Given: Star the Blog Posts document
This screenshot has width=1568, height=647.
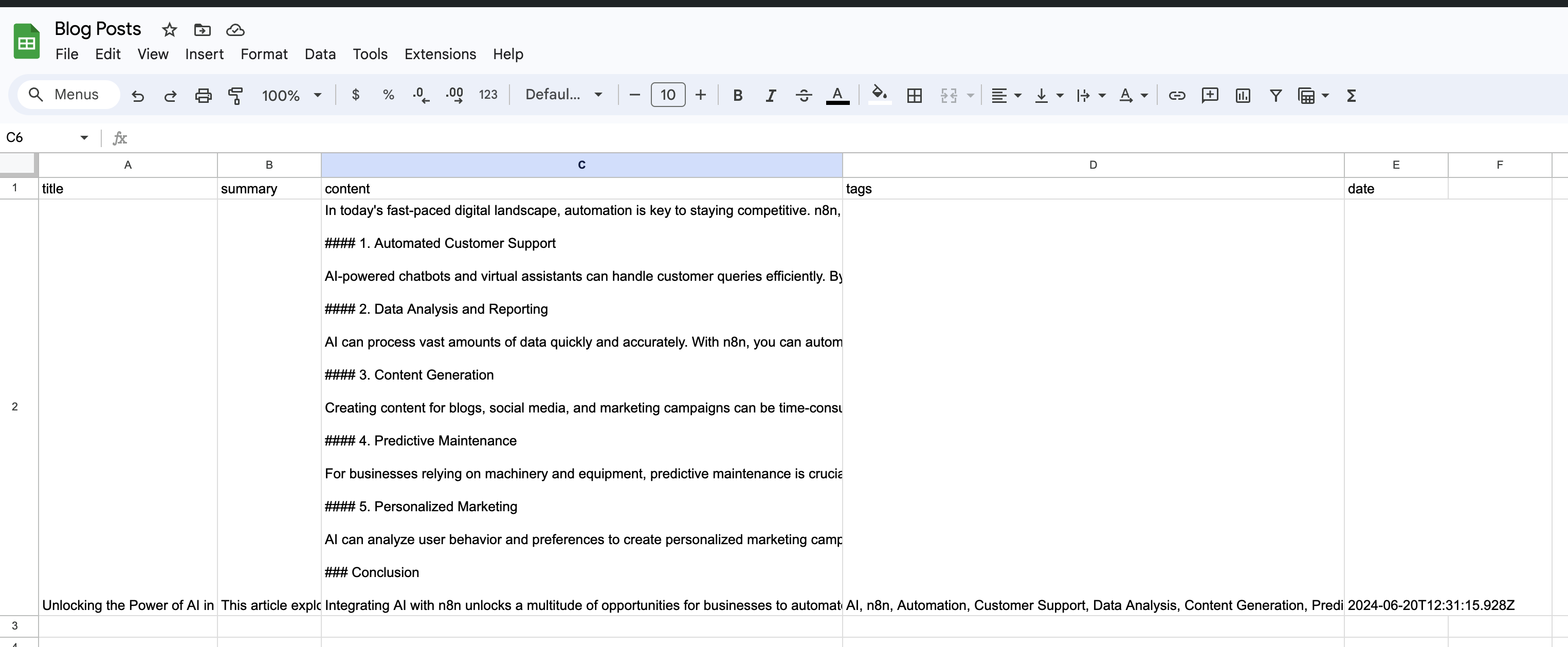Looking at the screenshot, I should pyautogui.click(x=169, y=30).
